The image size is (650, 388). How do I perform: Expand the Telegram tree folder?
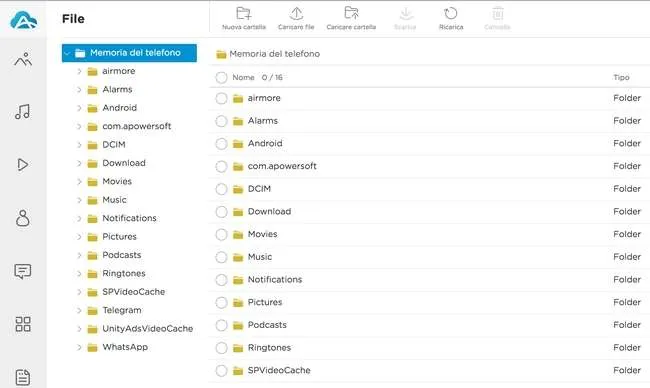click(79, 310)
